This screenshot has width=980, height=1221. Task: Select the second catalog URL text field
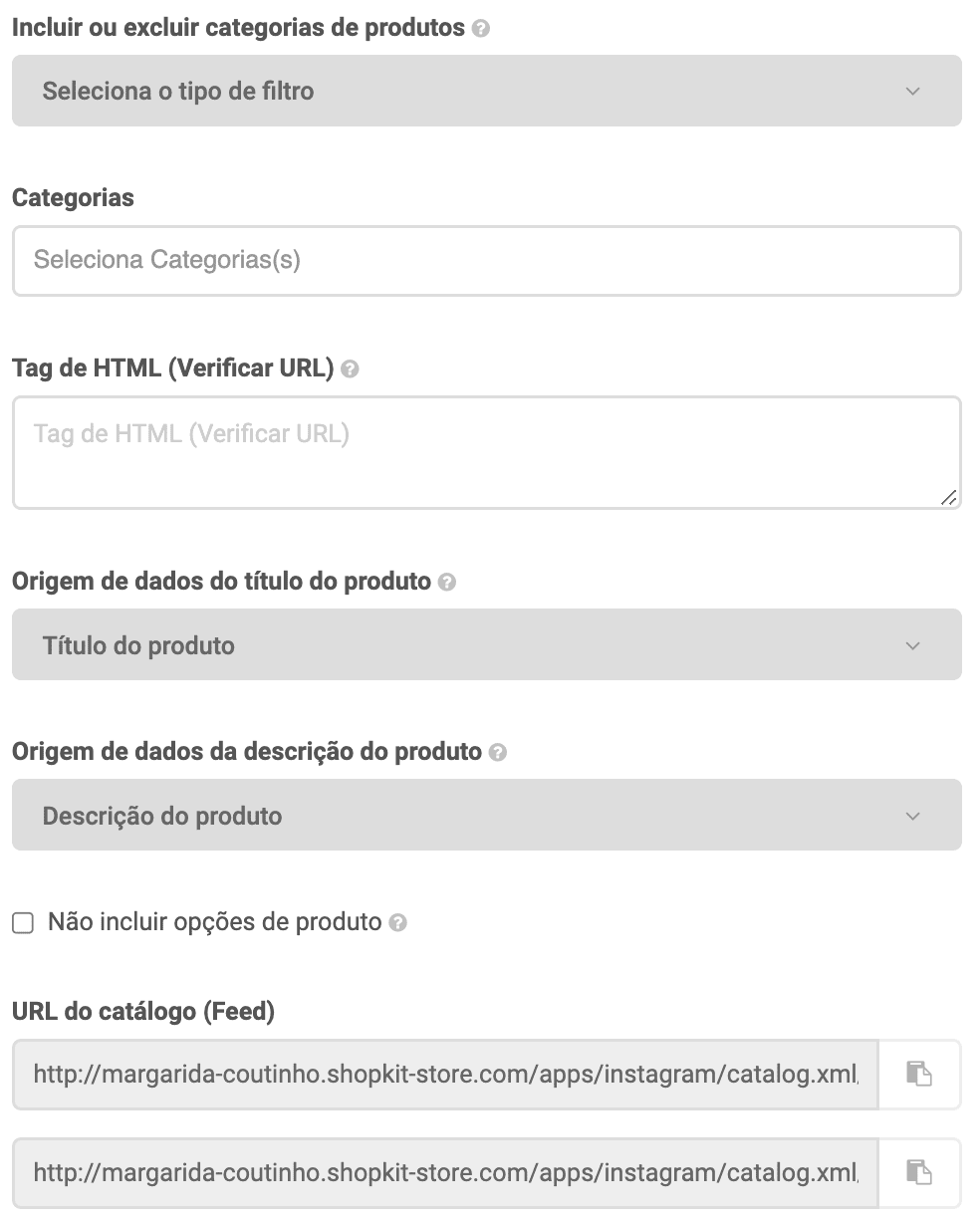(444, 1173)
